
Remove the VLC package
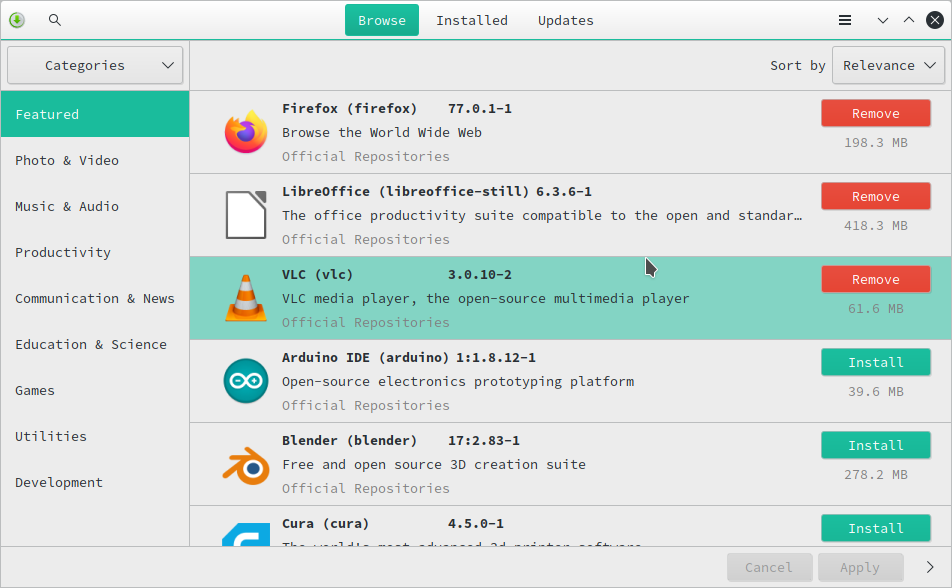tap(876, 279)
